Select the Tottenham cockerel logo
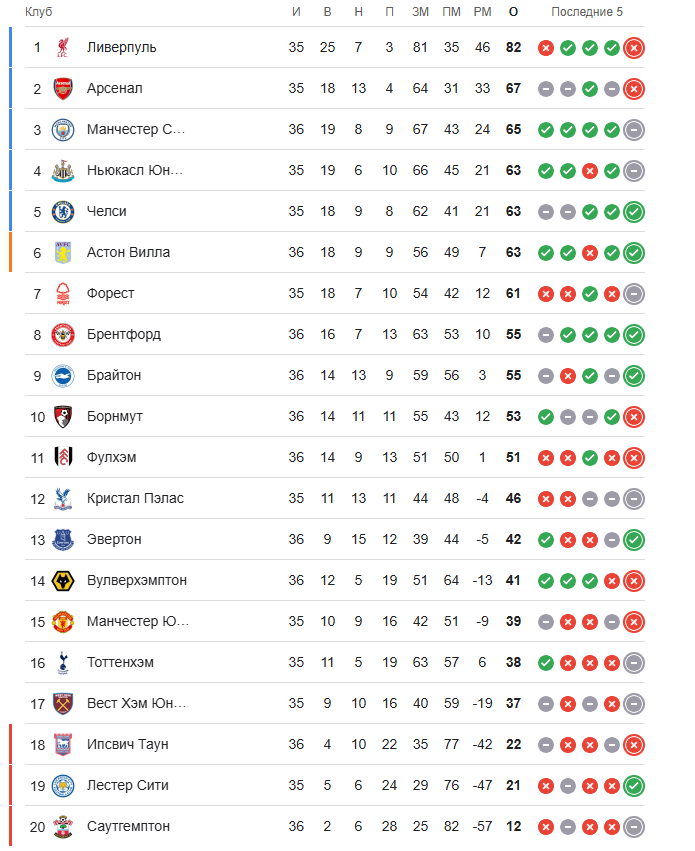Image resolution: width=695 pixels, height=851 pixels. [63, 662]
